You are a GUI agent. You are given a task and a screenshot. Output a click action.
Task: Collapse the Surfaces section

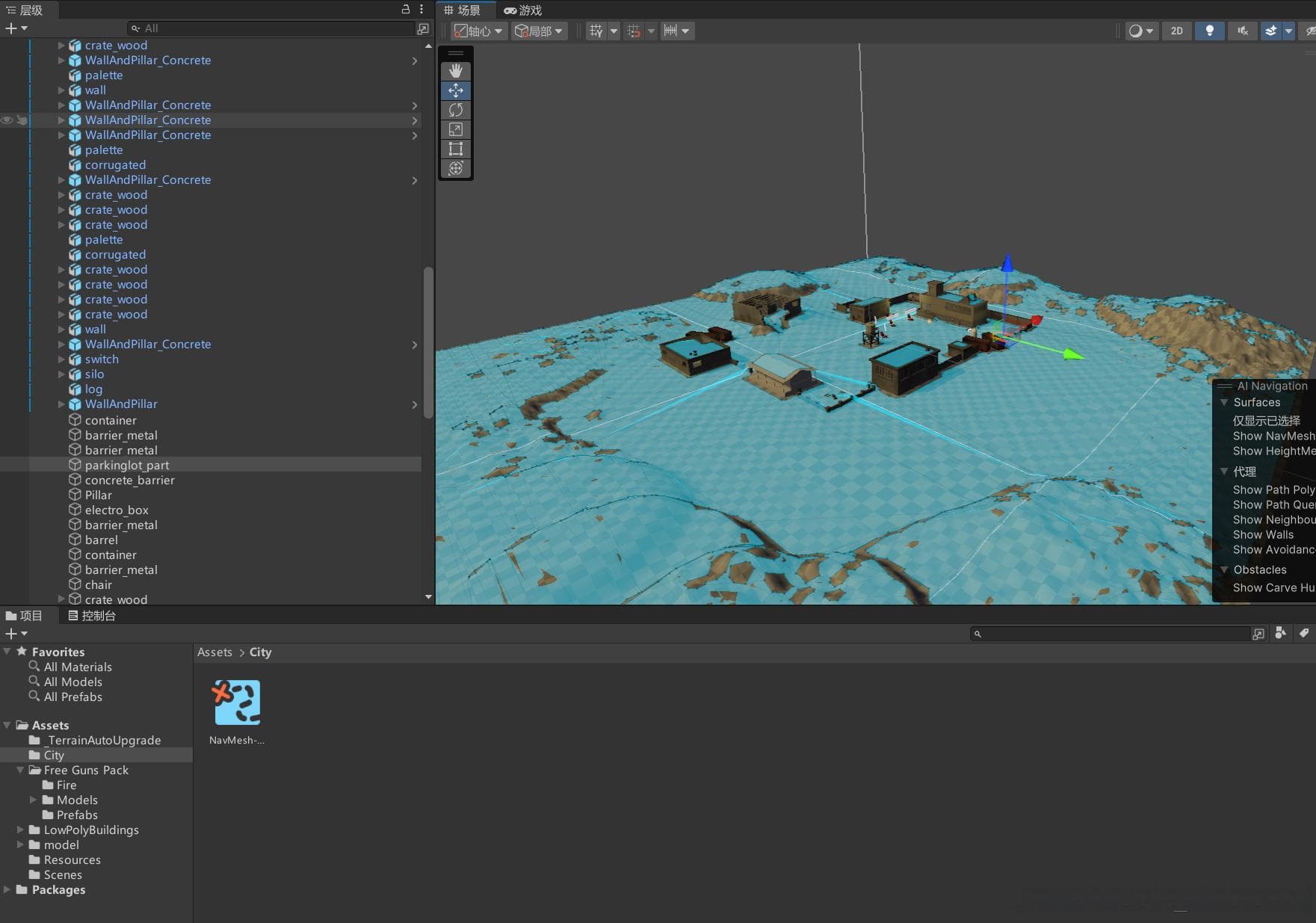[x=1224, y=403]
